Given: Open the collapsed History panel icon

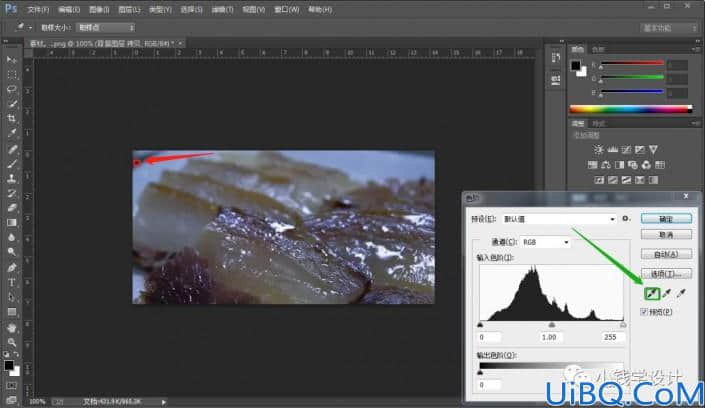Looking at the screenshot, I should (x=556, y=58).
